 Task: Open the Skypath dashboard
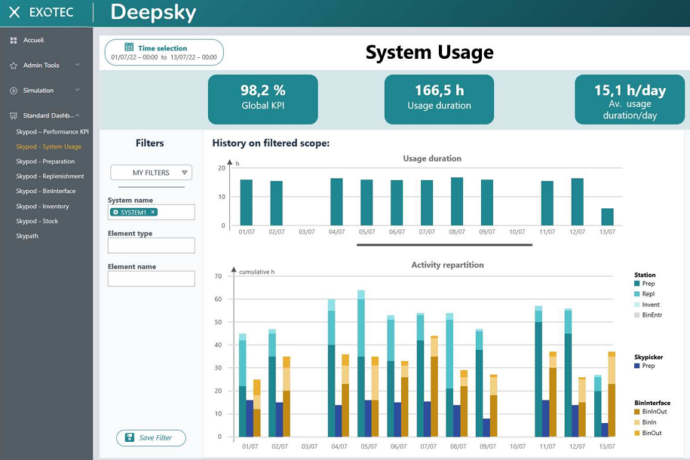(27, 236)
